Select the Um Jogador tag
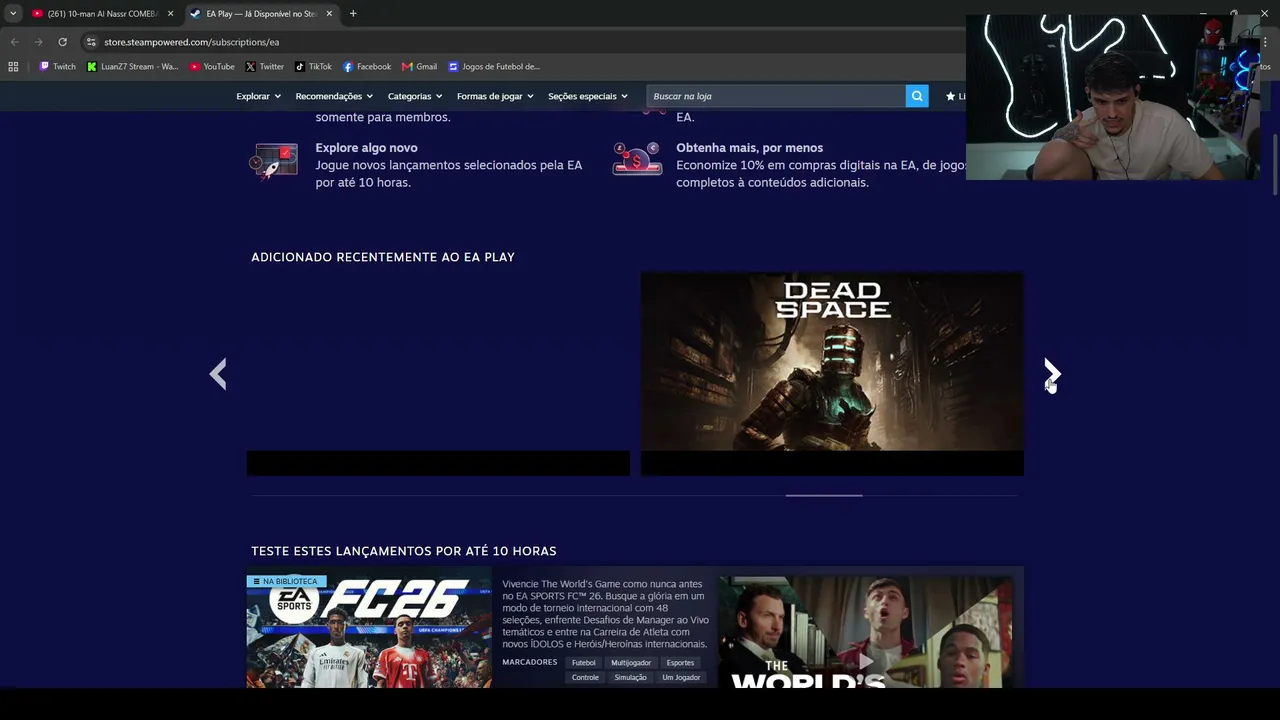This screenshot has height=720, width=1280. (681, 678)
